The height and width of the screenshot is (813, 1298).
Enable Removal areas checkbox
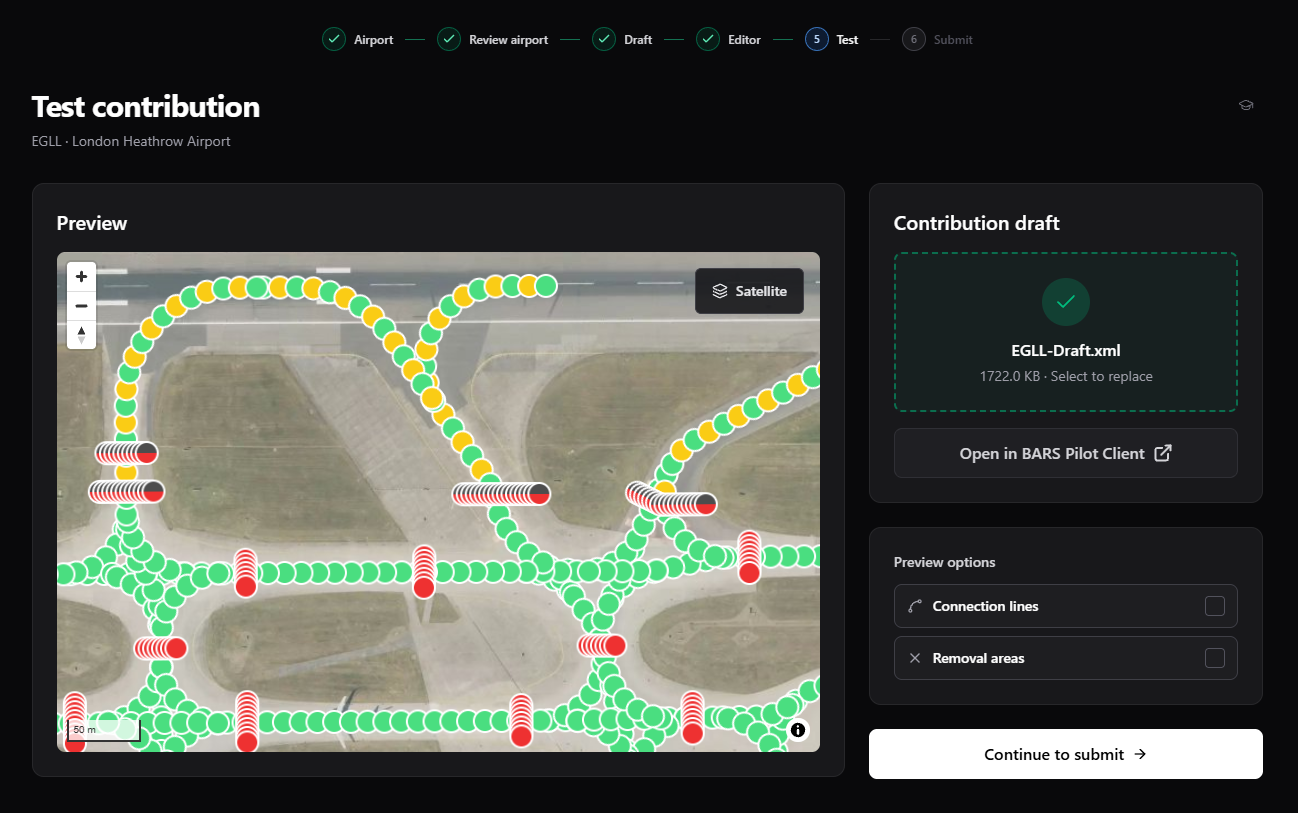click(1215, 658)
